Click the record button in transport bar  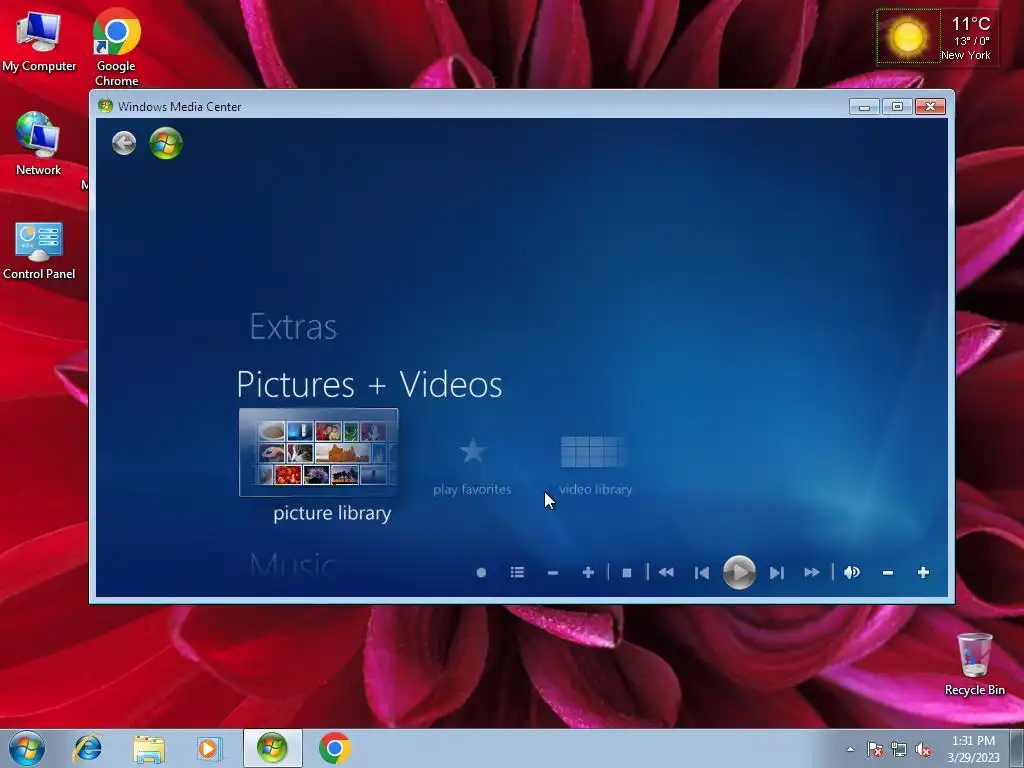coord(481,573)
